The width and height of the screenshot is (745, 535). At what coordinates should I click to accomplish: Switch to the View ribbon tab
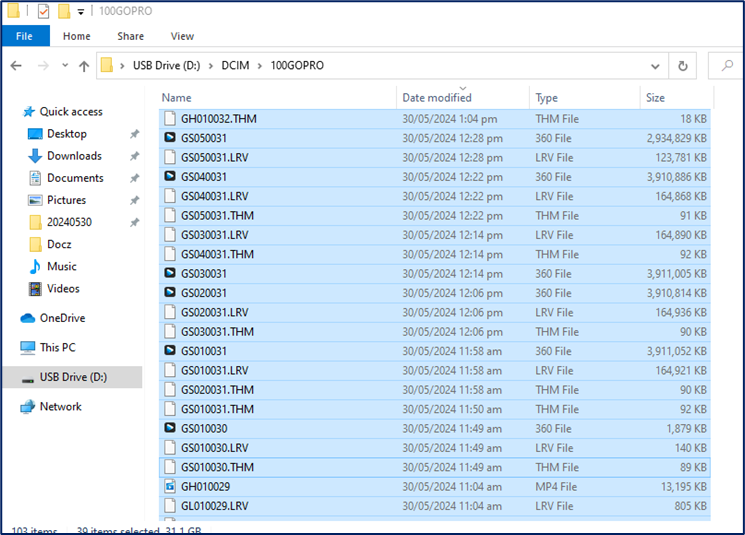[x=182, y=36]
